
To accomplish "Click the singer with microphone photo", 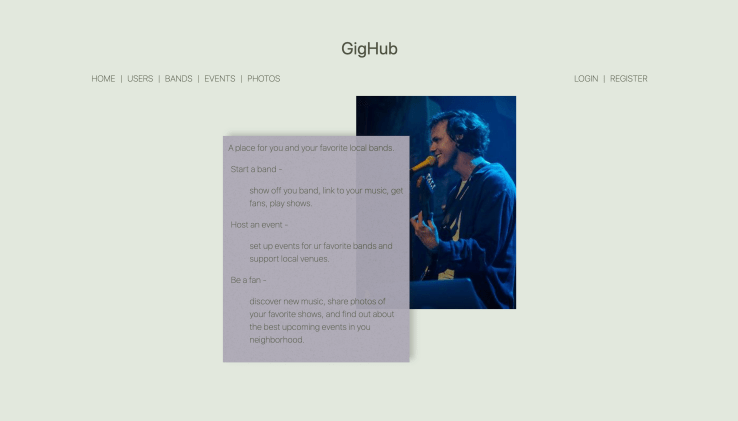I will [x=463, y=202].
